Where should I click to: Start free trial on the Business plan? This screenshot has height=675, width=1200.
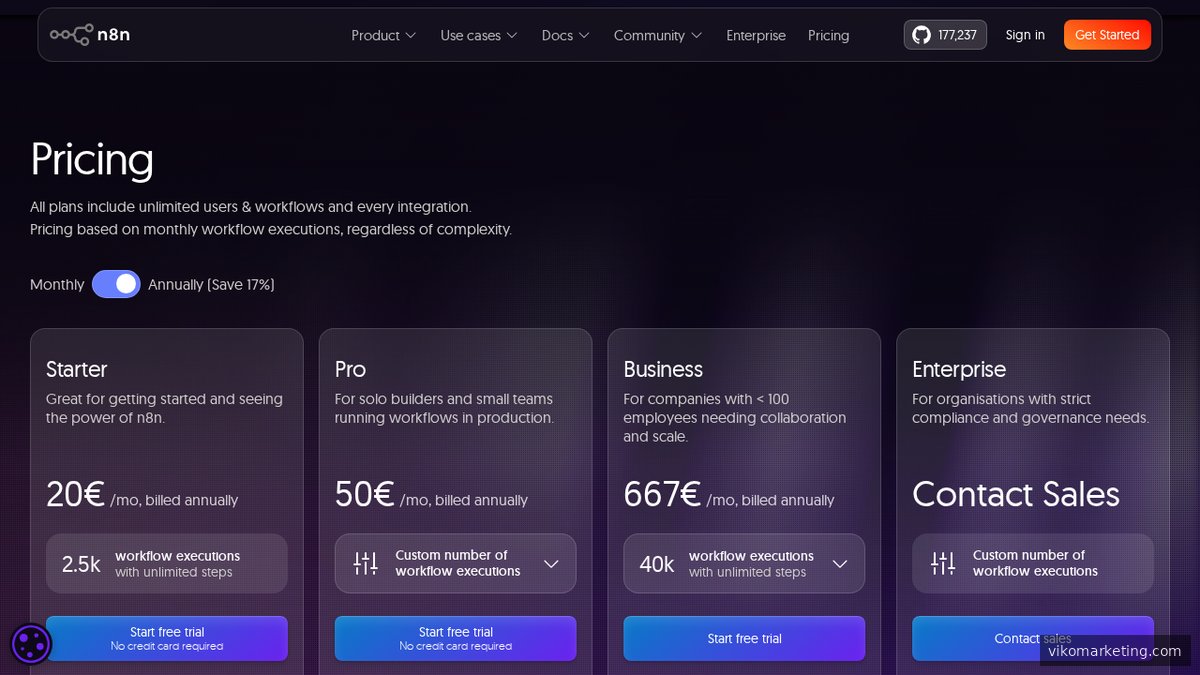point(744,638)
